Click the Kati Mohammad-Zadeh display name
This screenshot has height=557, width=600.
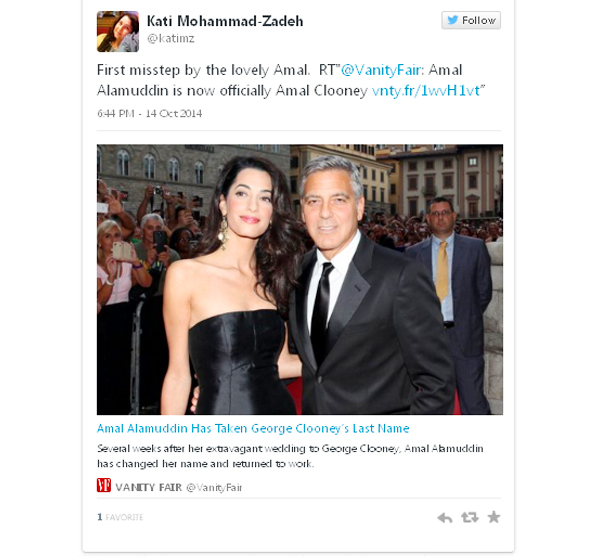225,21
